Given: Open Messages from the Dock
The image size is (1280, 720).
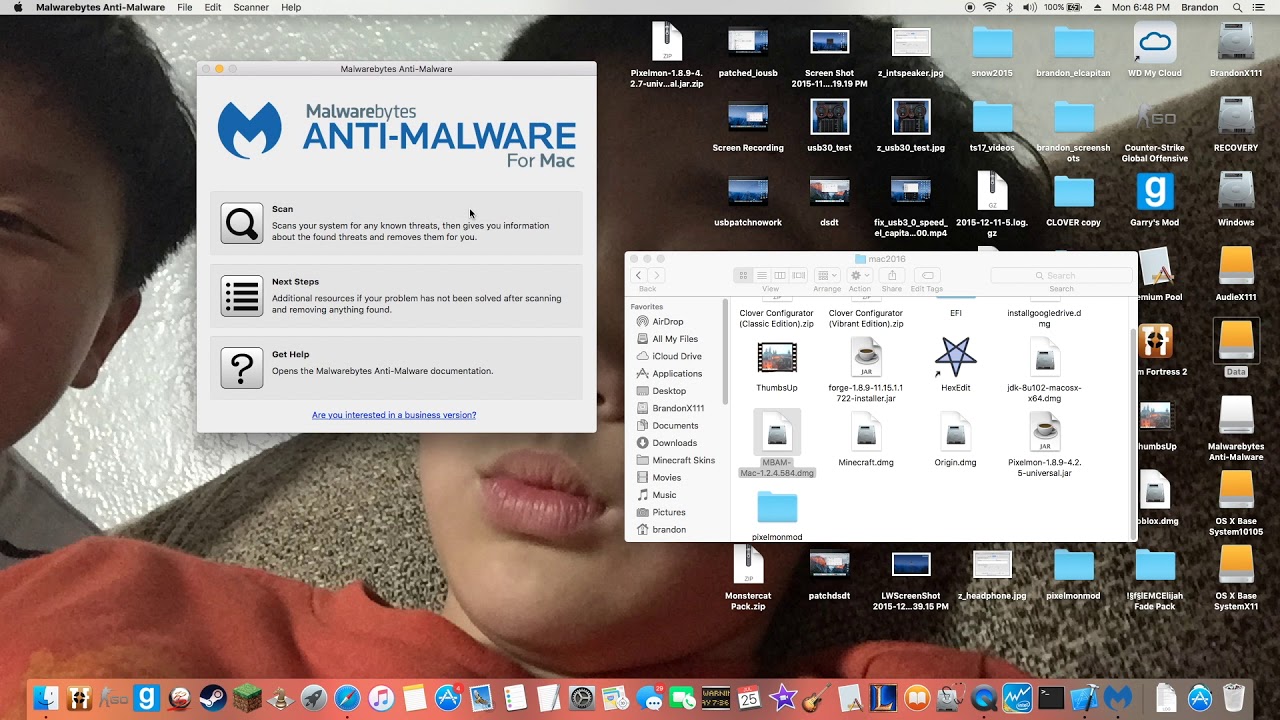Looking at the screenshot, I should point(649,697).
